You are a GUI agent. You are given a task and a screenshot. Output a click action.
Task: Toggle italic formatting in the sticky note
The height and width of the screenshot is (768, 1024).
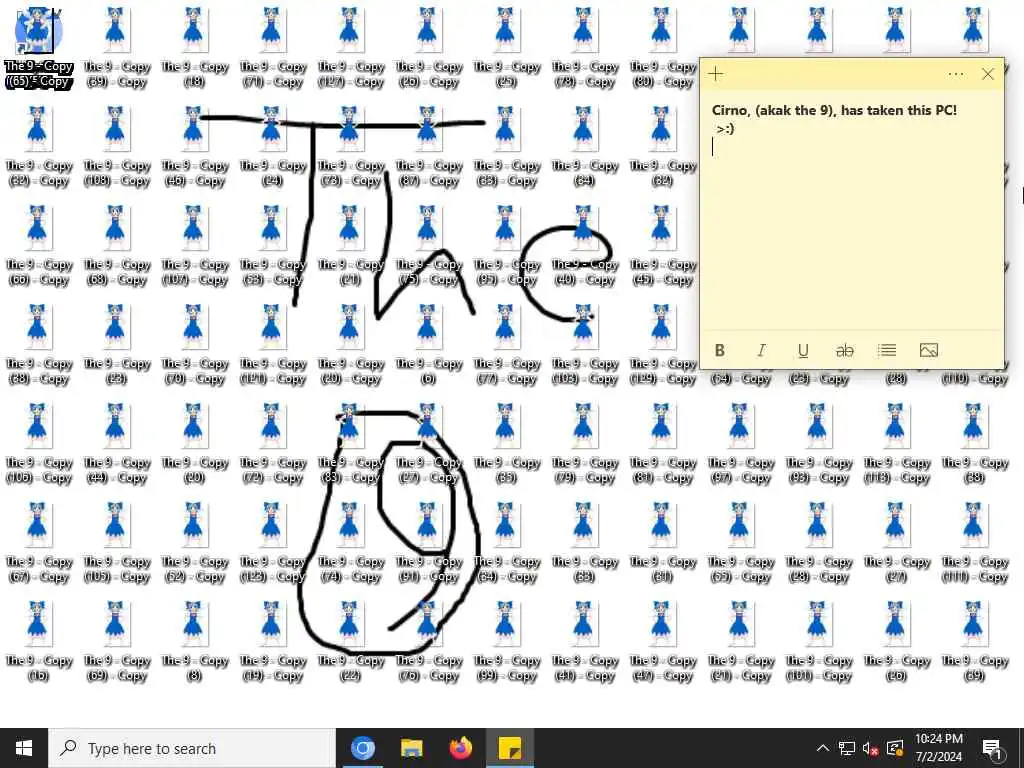[x=761, y=351]
